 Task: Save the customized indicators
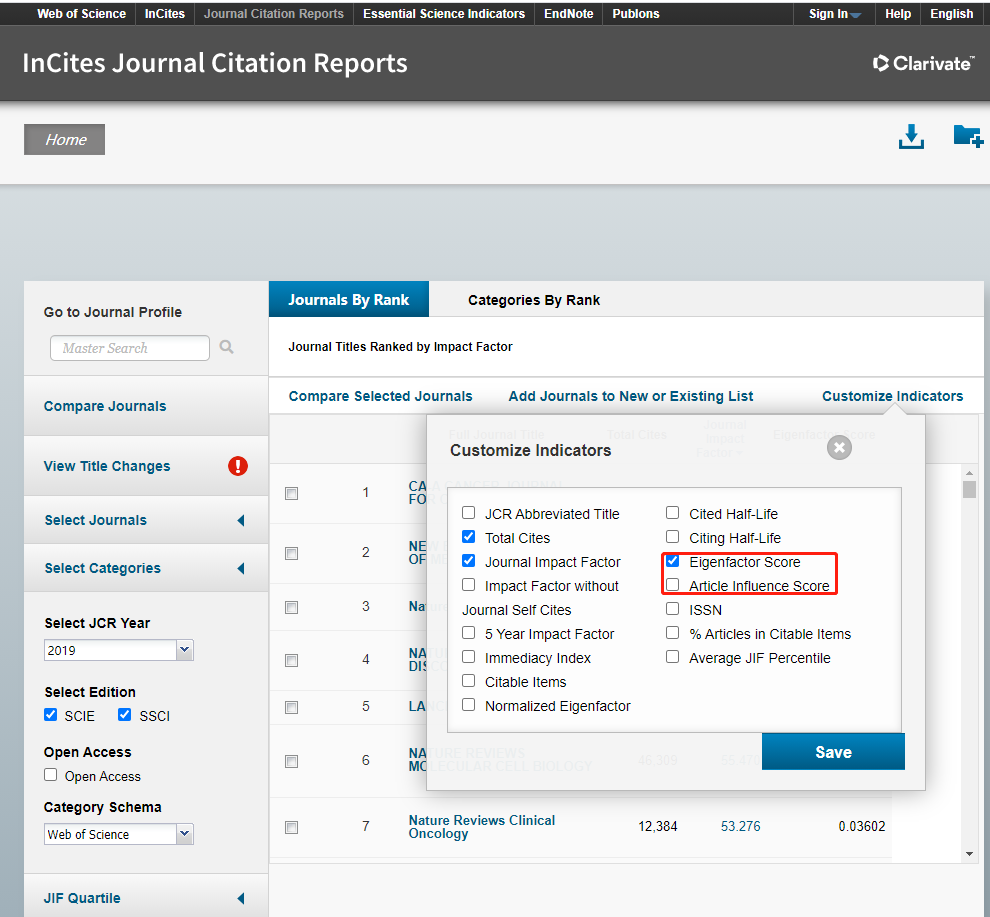point(833,752)
